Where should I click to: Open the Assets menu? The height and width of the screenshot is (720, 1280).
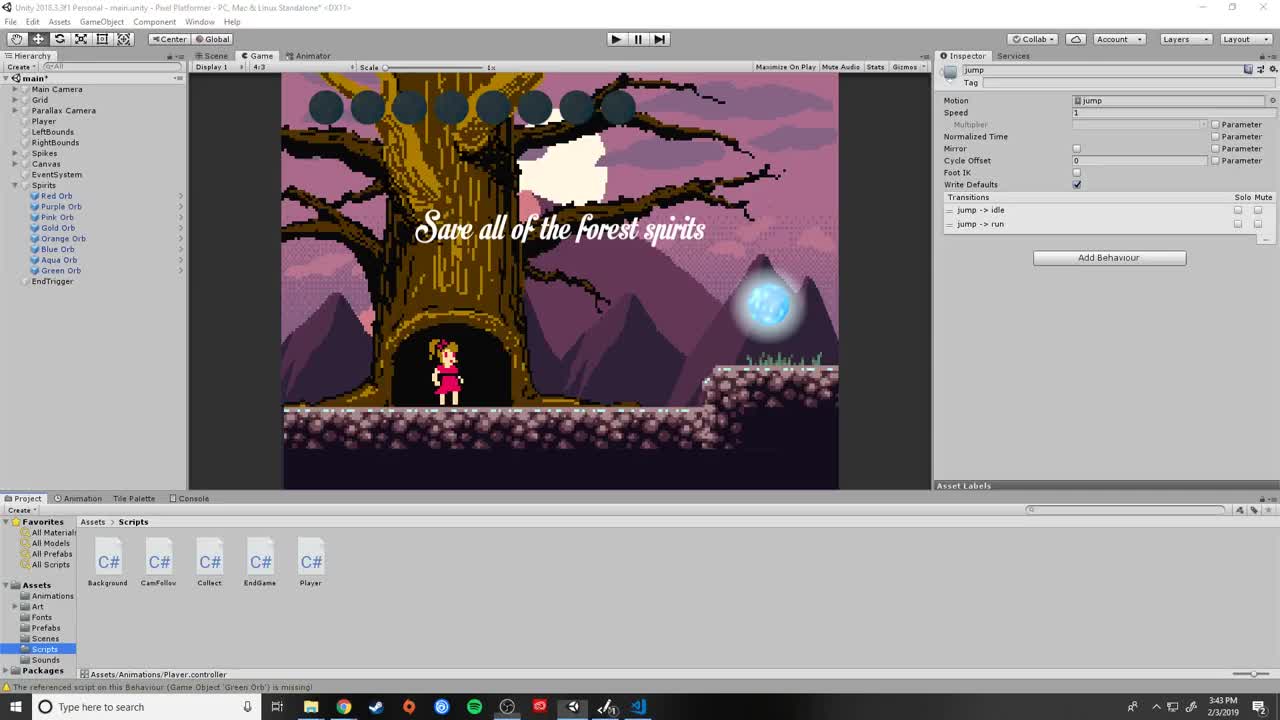point(59,21)
